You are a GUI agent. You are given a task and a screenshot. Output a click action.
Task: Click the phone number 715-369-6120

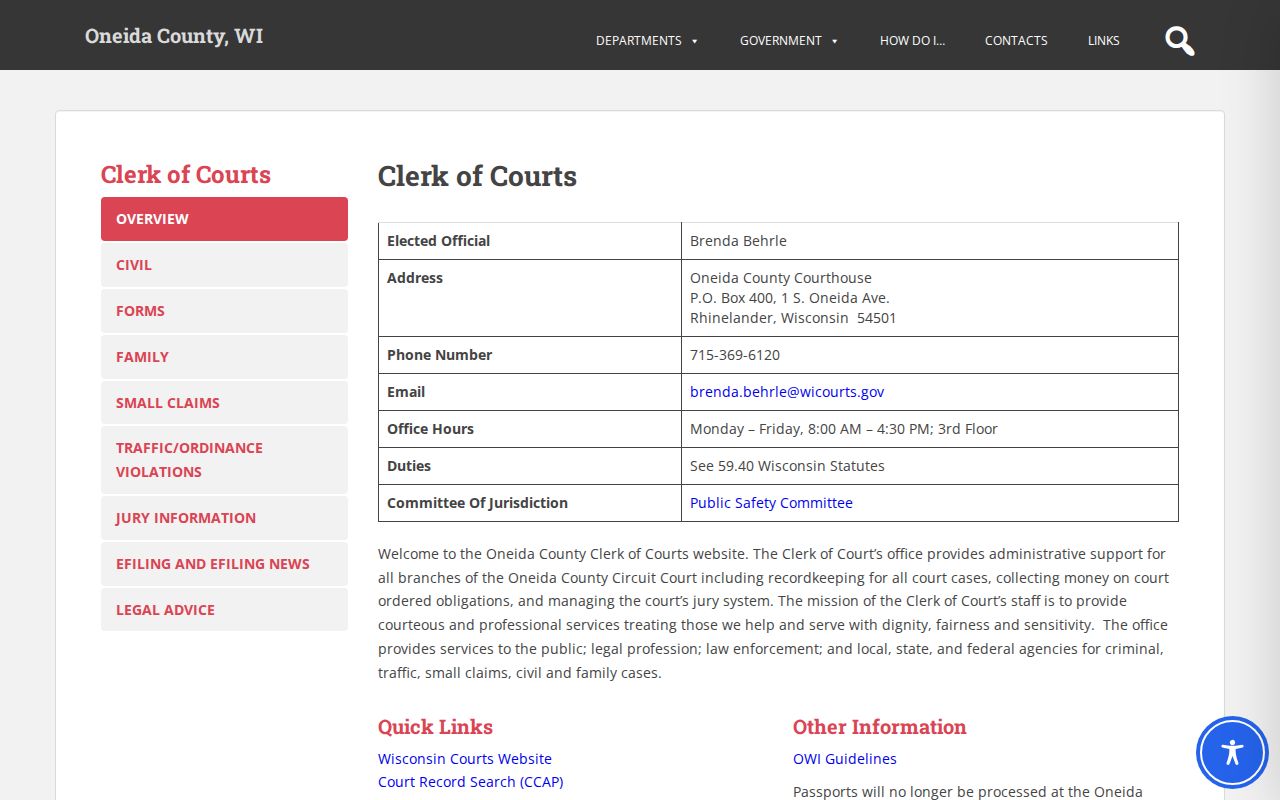[735, 355]
